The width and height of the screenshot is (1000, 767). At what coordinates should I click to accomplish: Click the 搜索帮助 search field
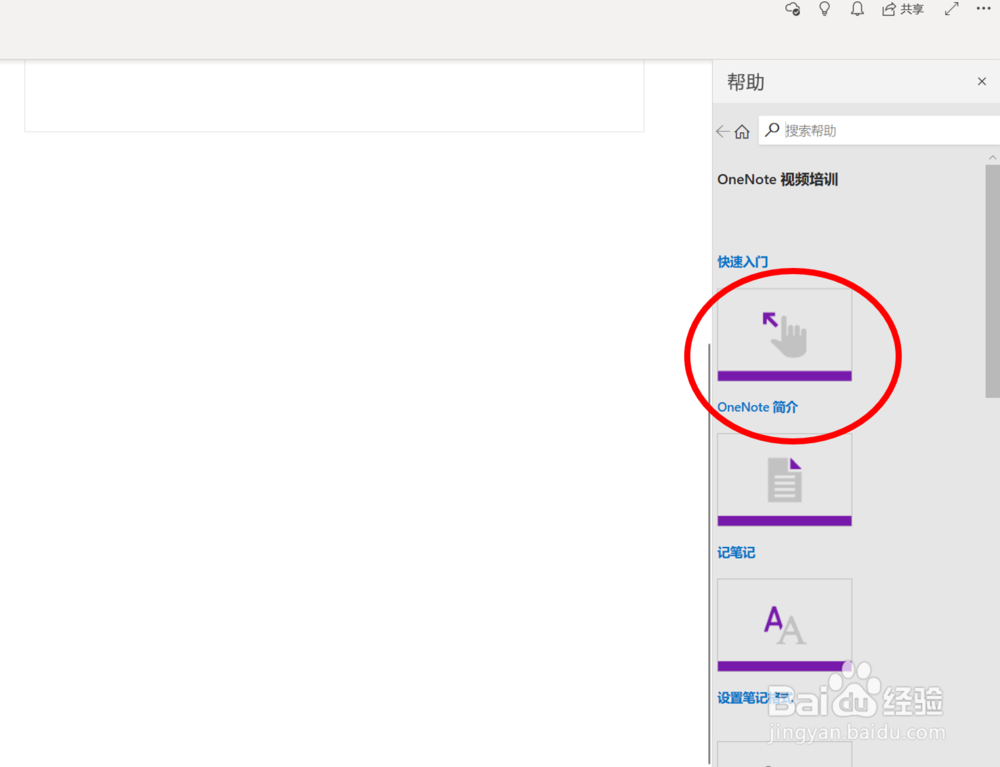click(x=880, y=131)
